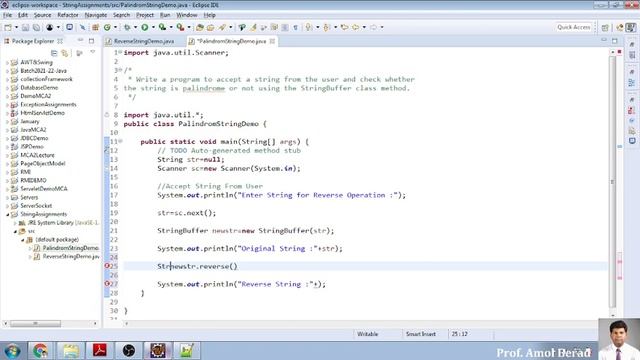Screen dimensions: 640x360
Task: Click the error marker on line 27
Action: (107, 284)
